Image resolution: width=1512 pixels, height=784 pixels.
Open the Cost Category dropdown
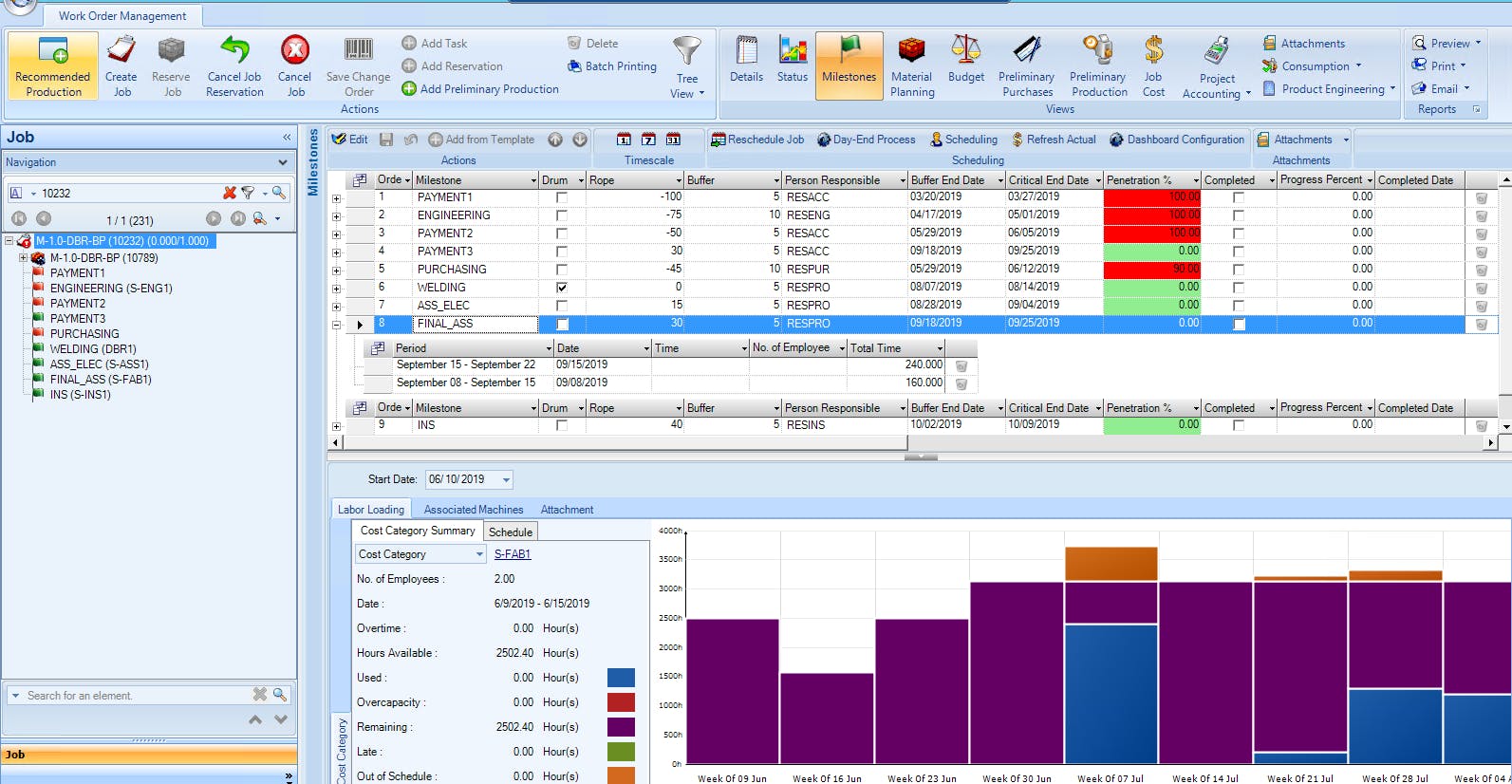pos(478,554)
